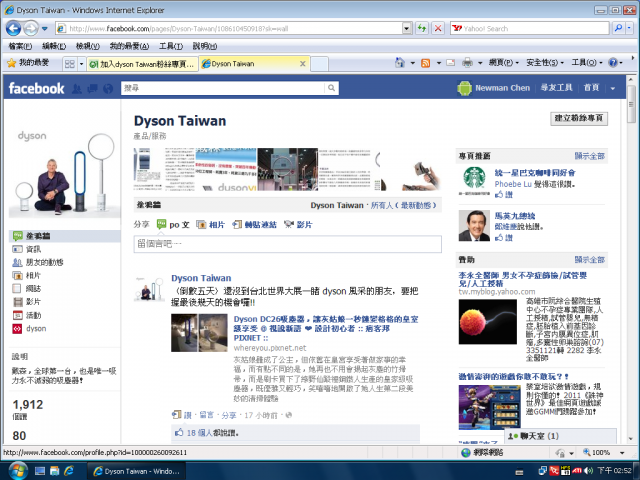Click the Android avatar next to Newman Chen
The width and height of the screenshot is (640, 480).
[464, 88]
